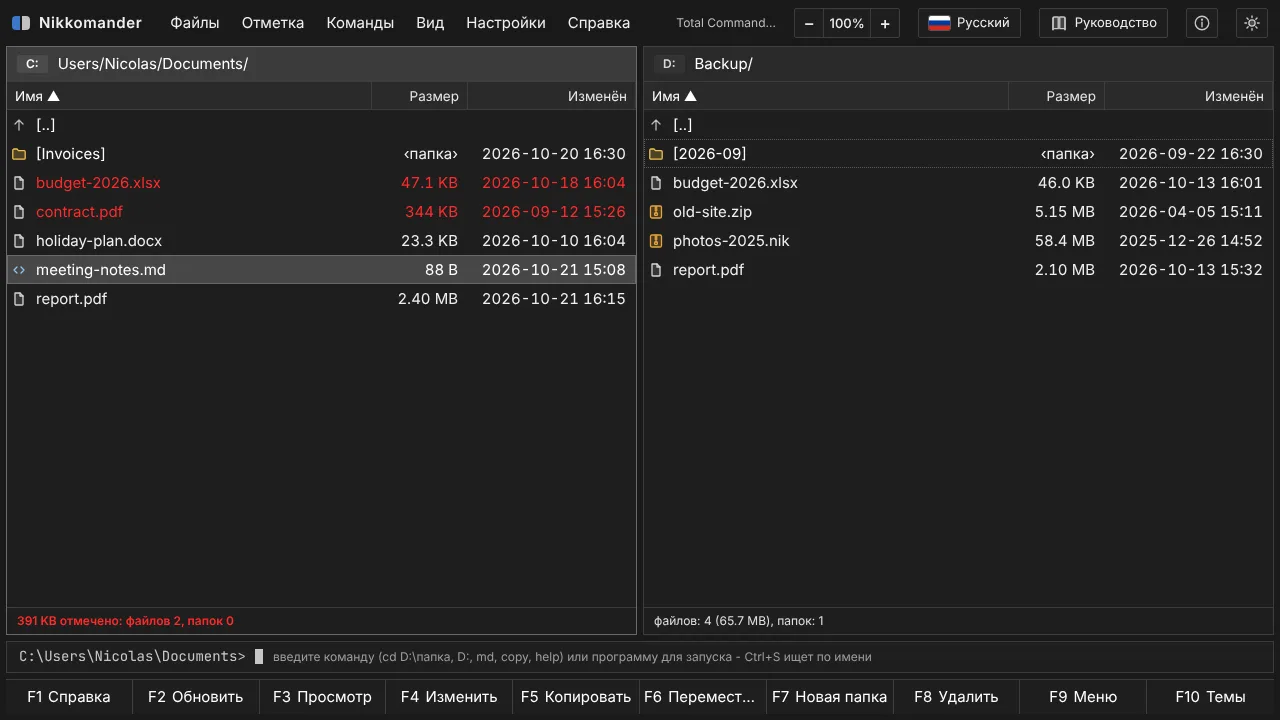The width and height of the screenshot is (1280, 720).
Task: Click the F5 Копировать button
Action: (576, 697)
